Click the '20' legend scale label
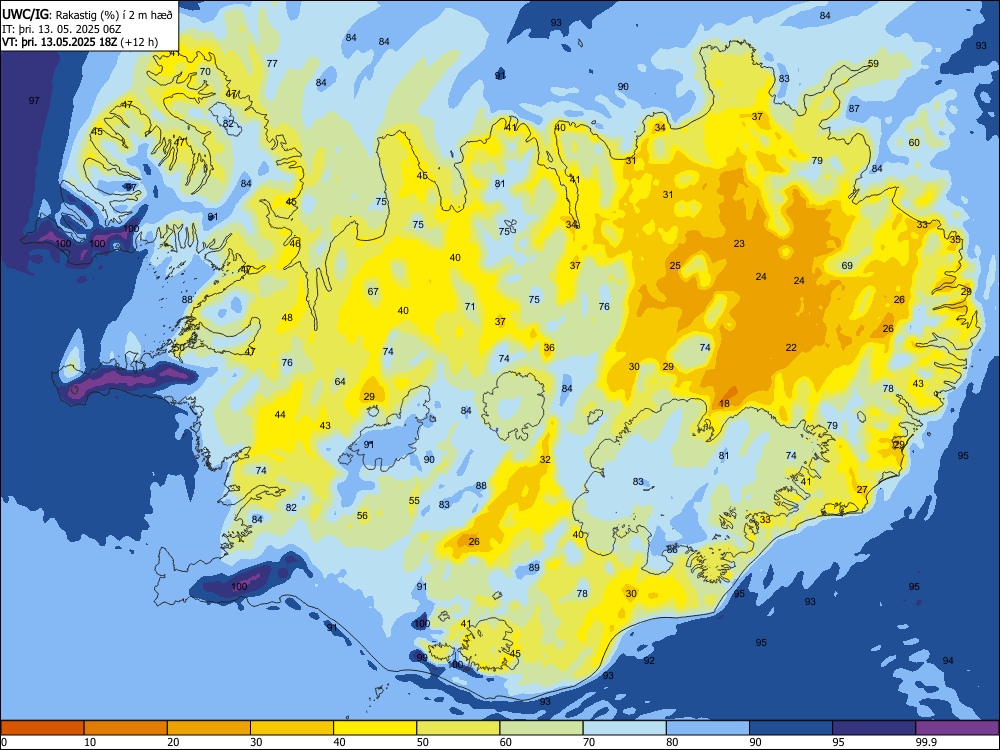Screen dimensions: 1000x750 (173, 742)
